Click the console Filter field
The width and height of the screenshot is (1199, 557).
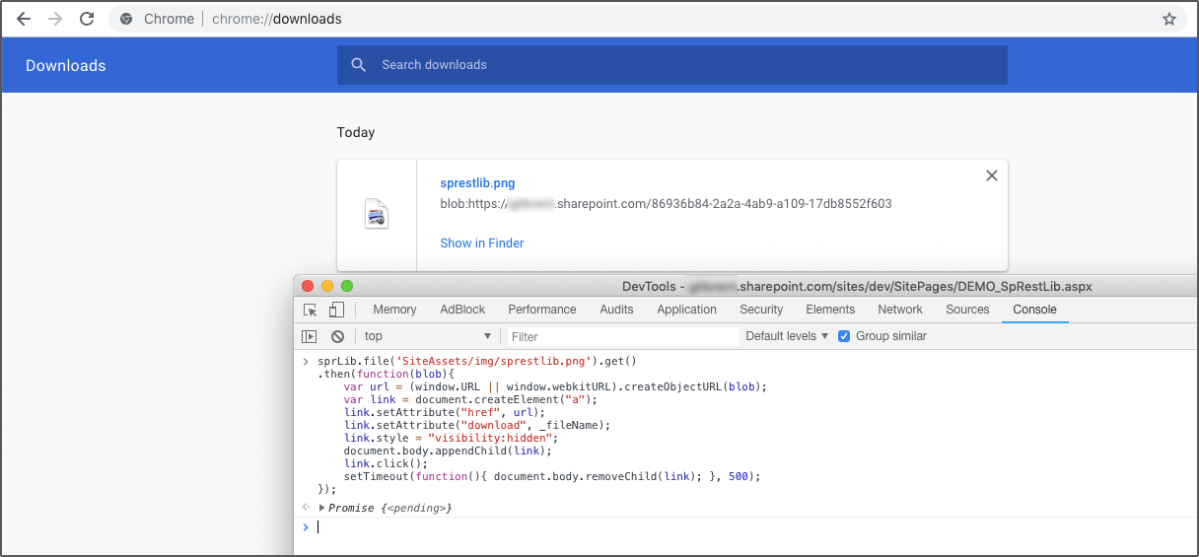tap(621, 336)
